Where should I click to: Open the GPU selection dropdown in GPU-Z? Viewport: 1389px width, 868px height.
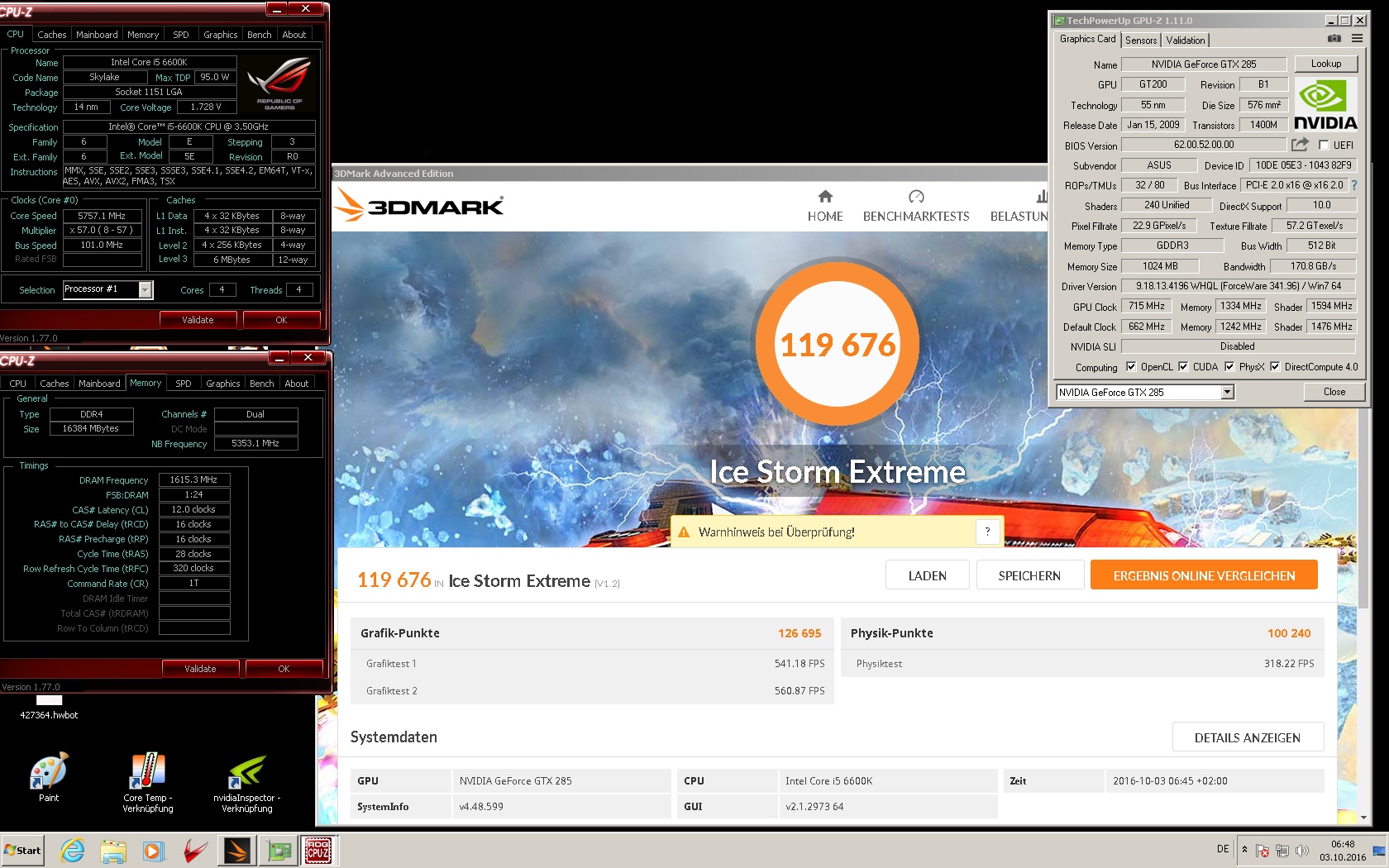coord(1227,392)
